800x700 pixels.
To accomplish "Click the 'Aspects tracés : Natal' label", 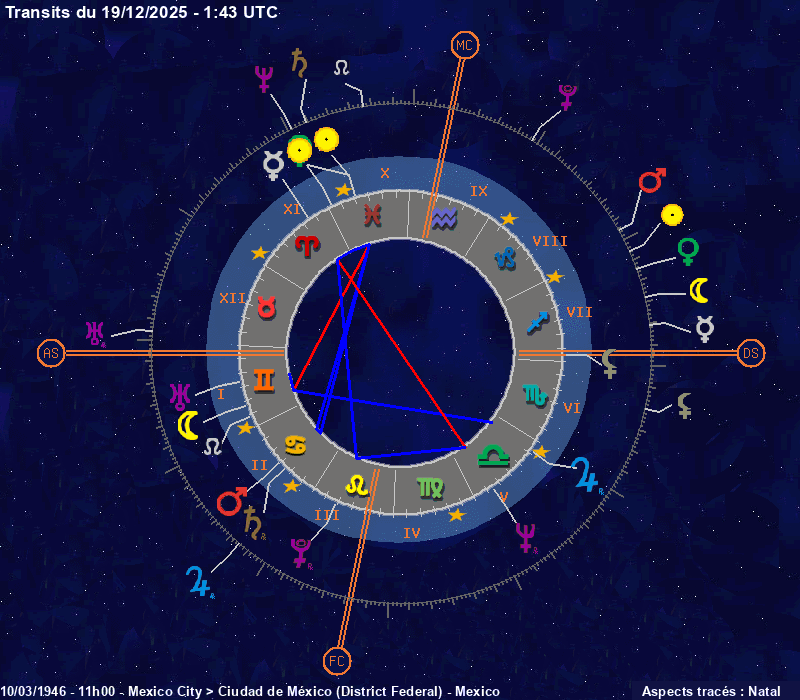I will click(710, 691).
